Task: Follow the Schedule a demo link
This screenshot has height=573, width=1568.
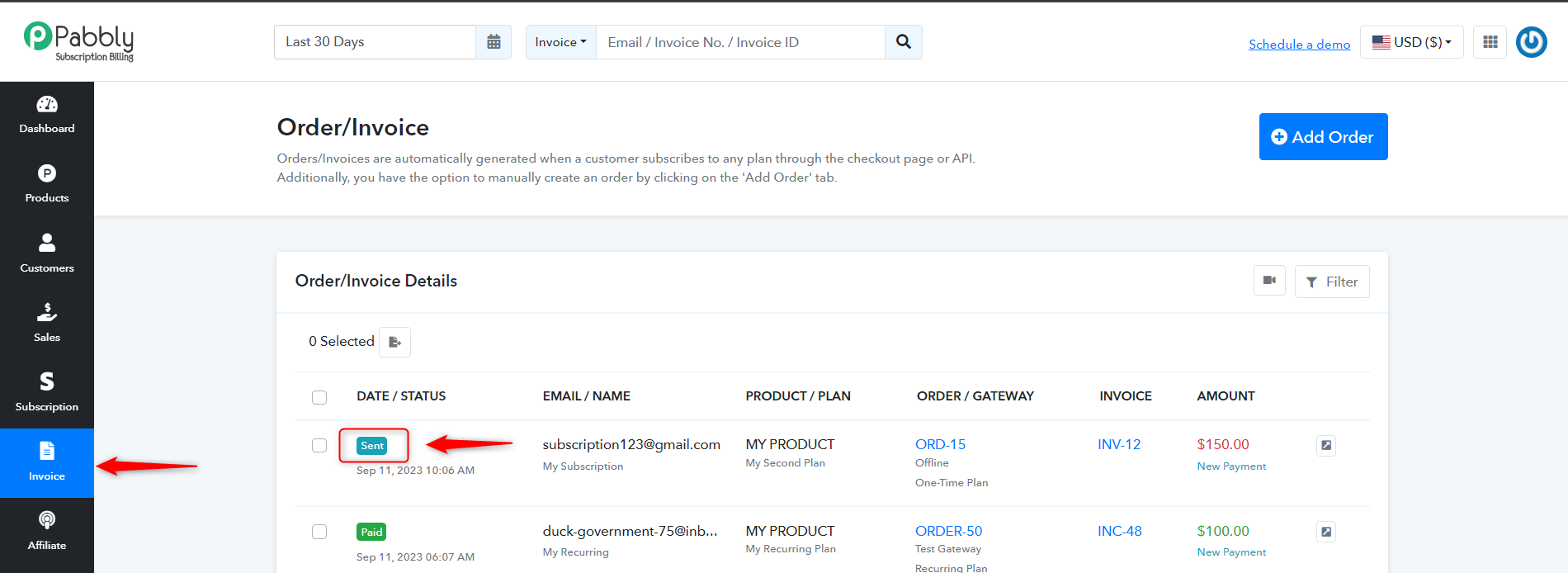Action: pyautogui.click(x=1299, y=45)
